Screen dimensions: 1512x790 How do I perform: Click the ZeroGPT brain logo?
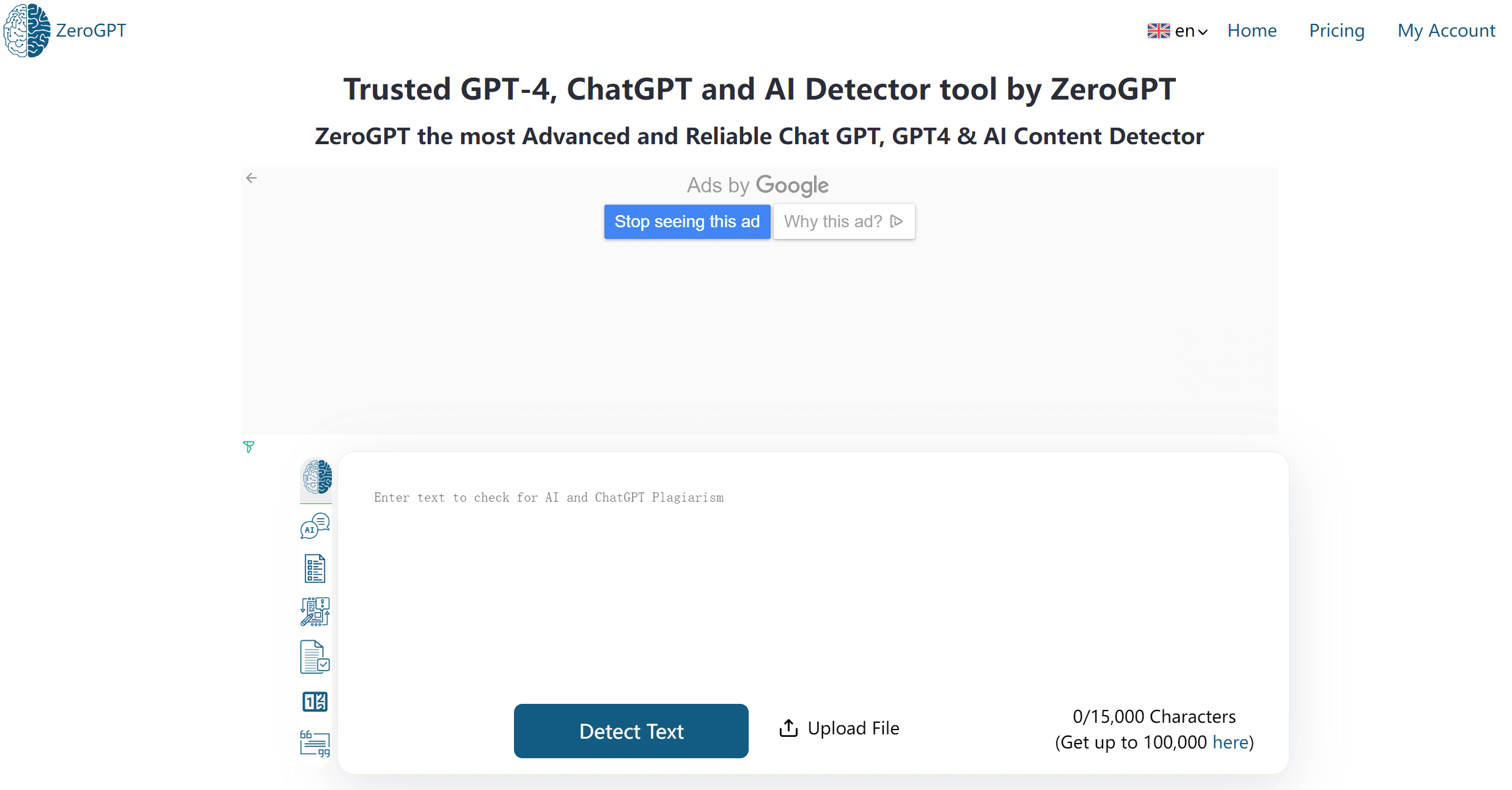click(27, 30)
